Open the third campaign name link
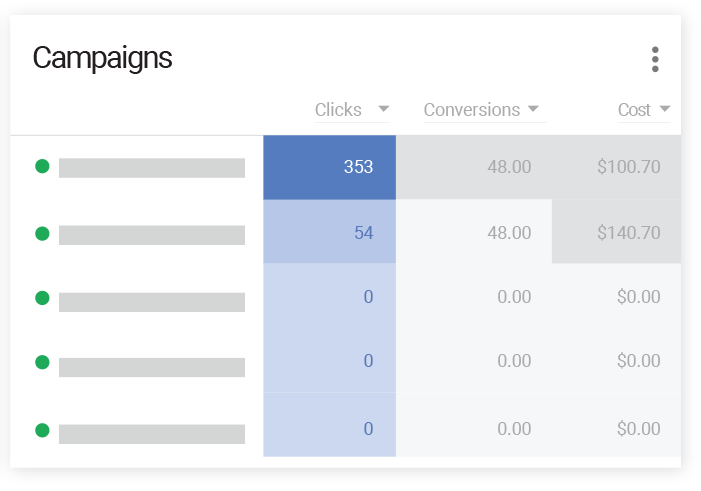 coord(152,302)
